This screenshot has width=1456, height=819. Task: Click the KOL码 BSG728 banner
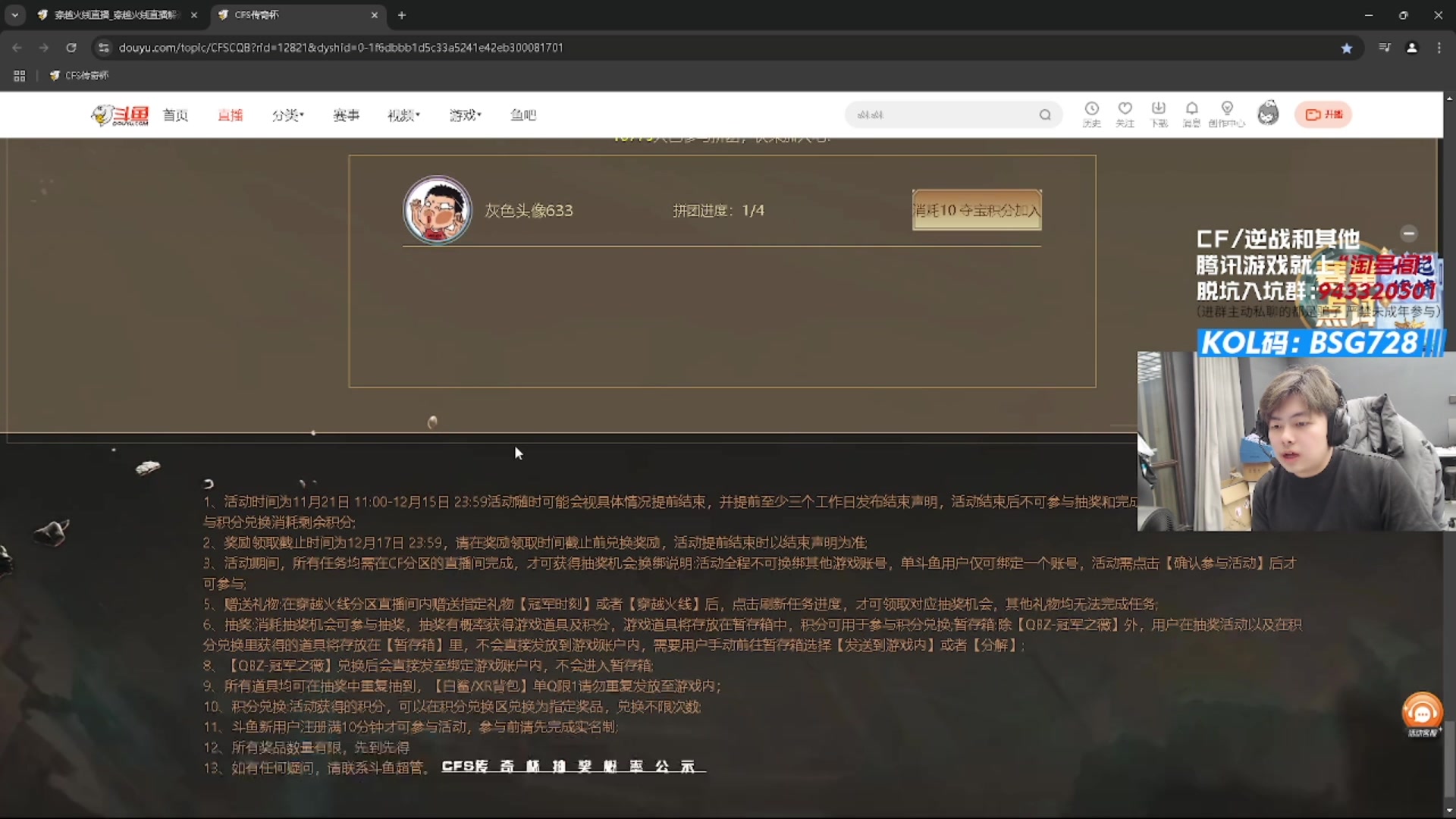click(x=1319, y=343)
